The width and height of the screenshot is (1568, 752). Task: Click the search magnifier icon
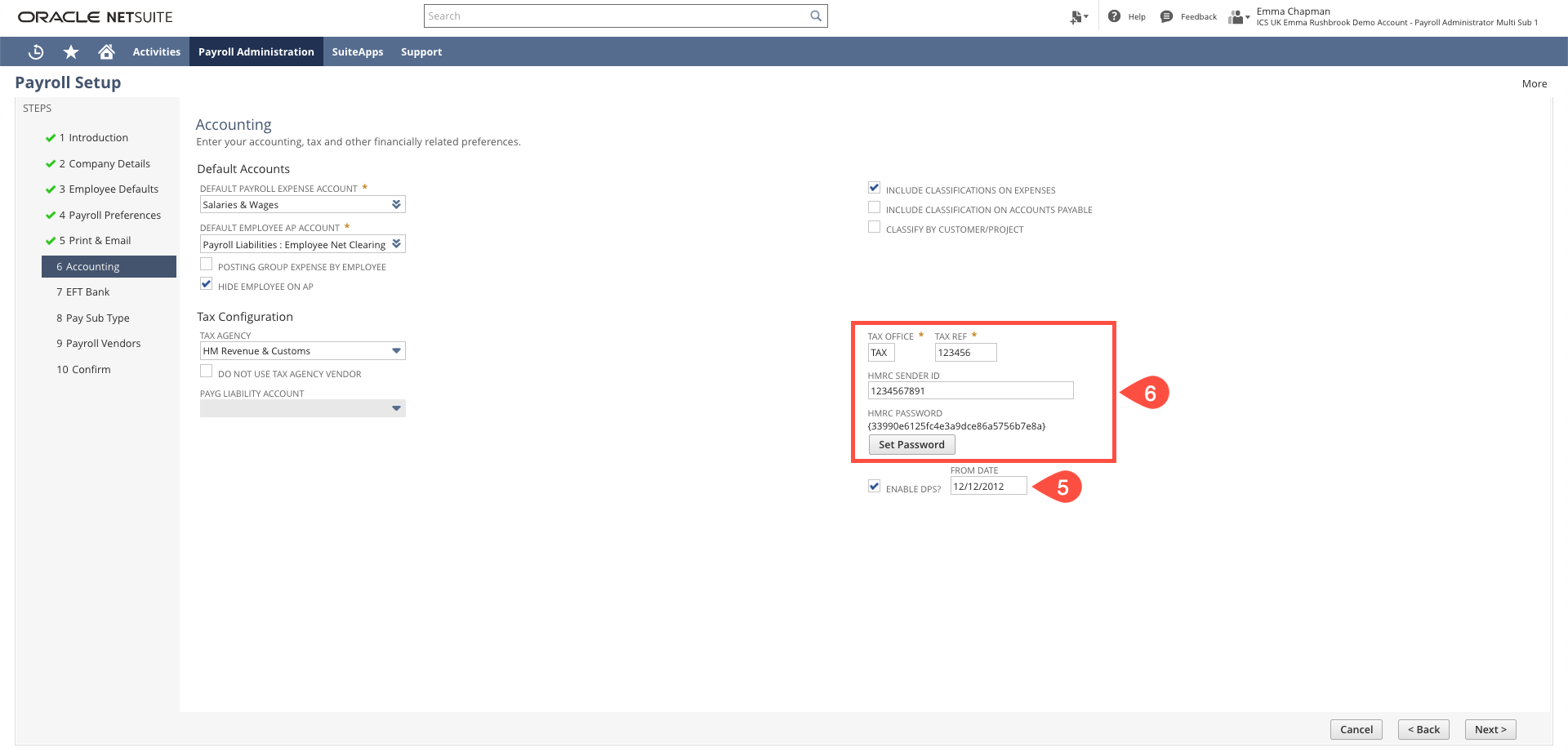click(815, 16)
